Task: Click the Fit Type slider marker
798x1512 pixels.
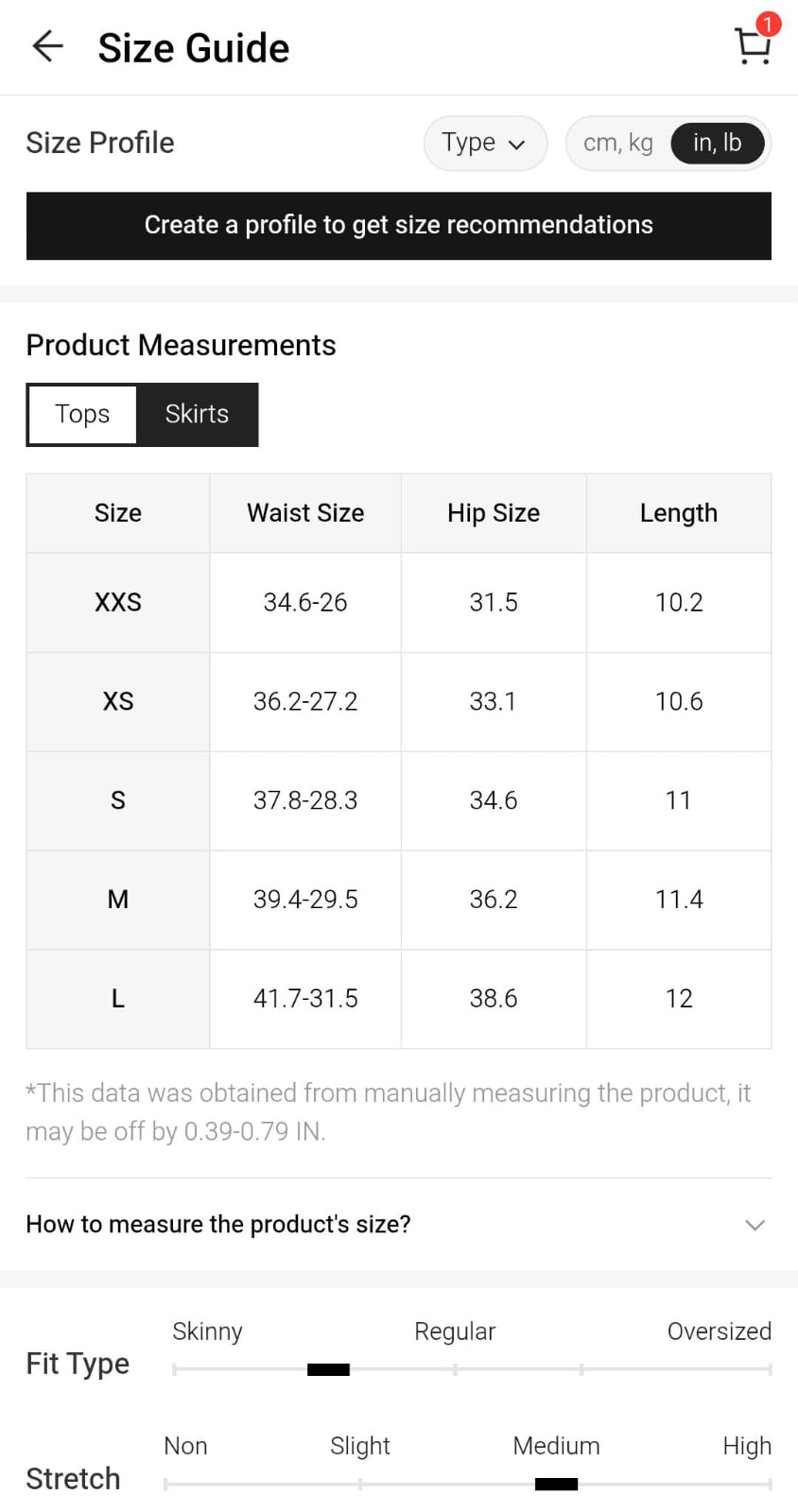Action: click(x=328, y=1369)
